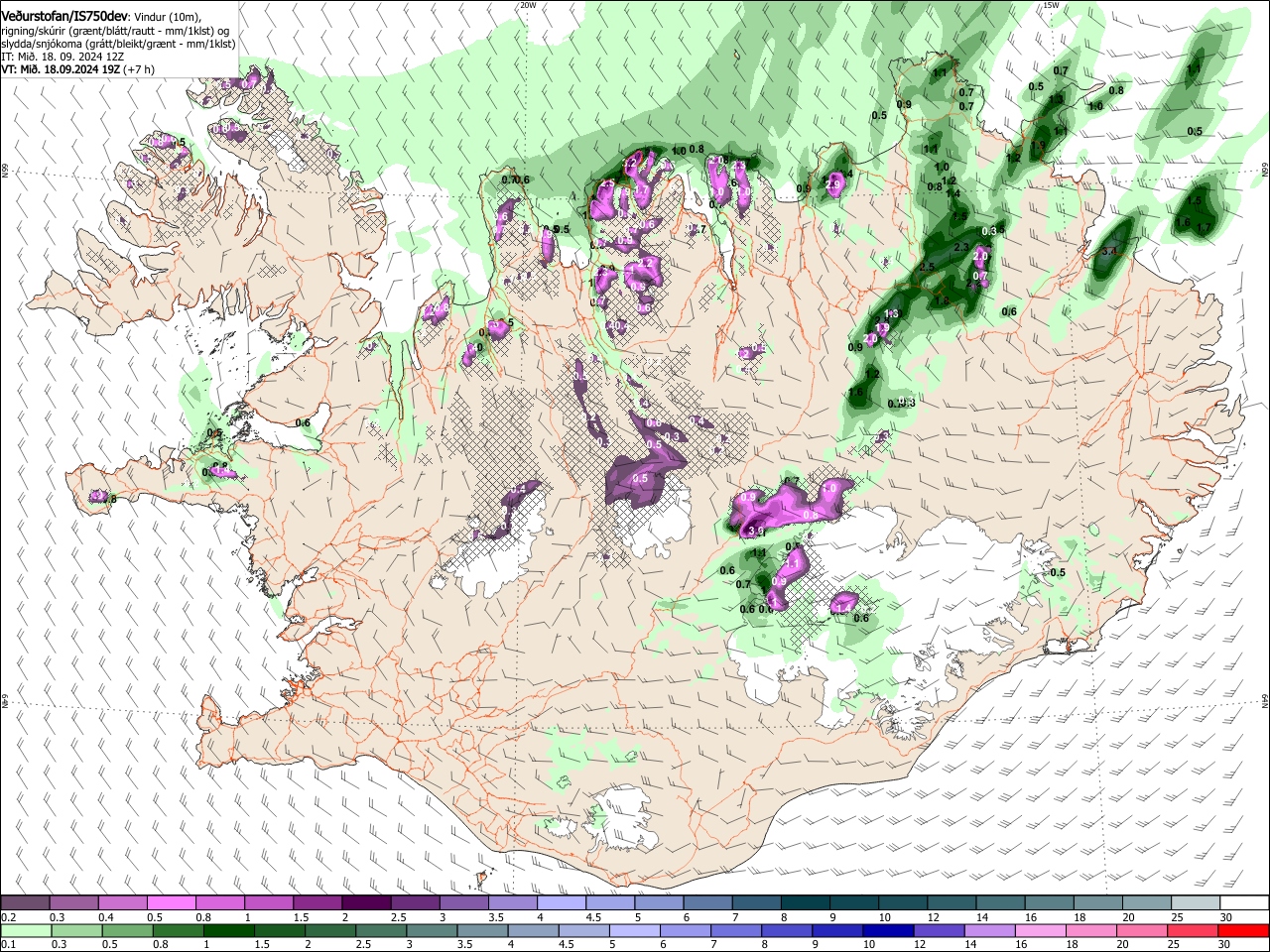Pick the gray-teal 18 swatch in upper legend row

click(1097, 903)
